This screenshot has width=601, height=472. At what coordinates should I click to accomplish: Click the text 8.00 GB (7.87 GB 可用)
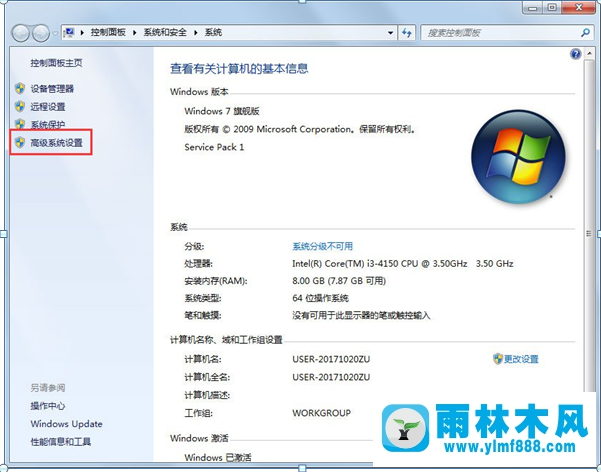point(339,281)
